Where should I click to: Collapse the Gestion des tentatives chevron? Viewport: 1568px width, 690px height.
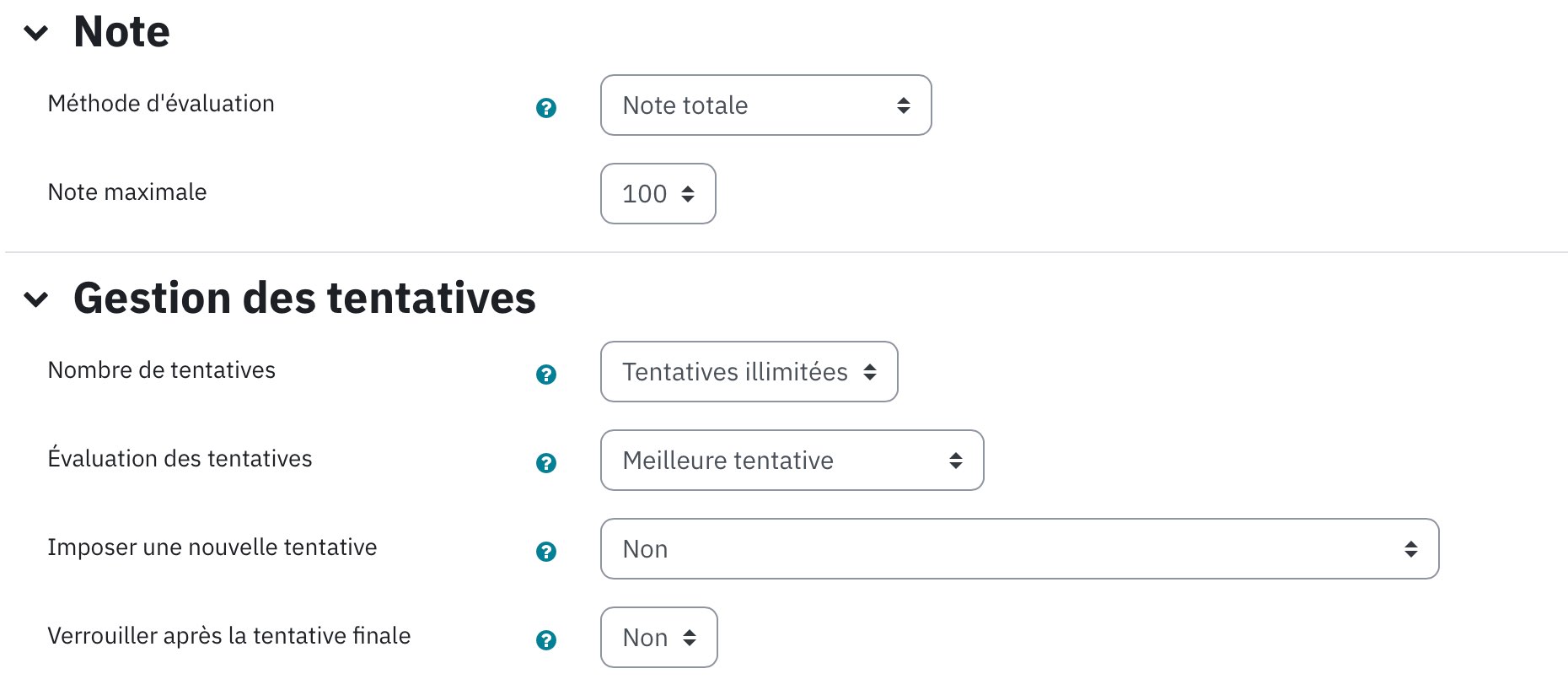[x=36, y=299]
